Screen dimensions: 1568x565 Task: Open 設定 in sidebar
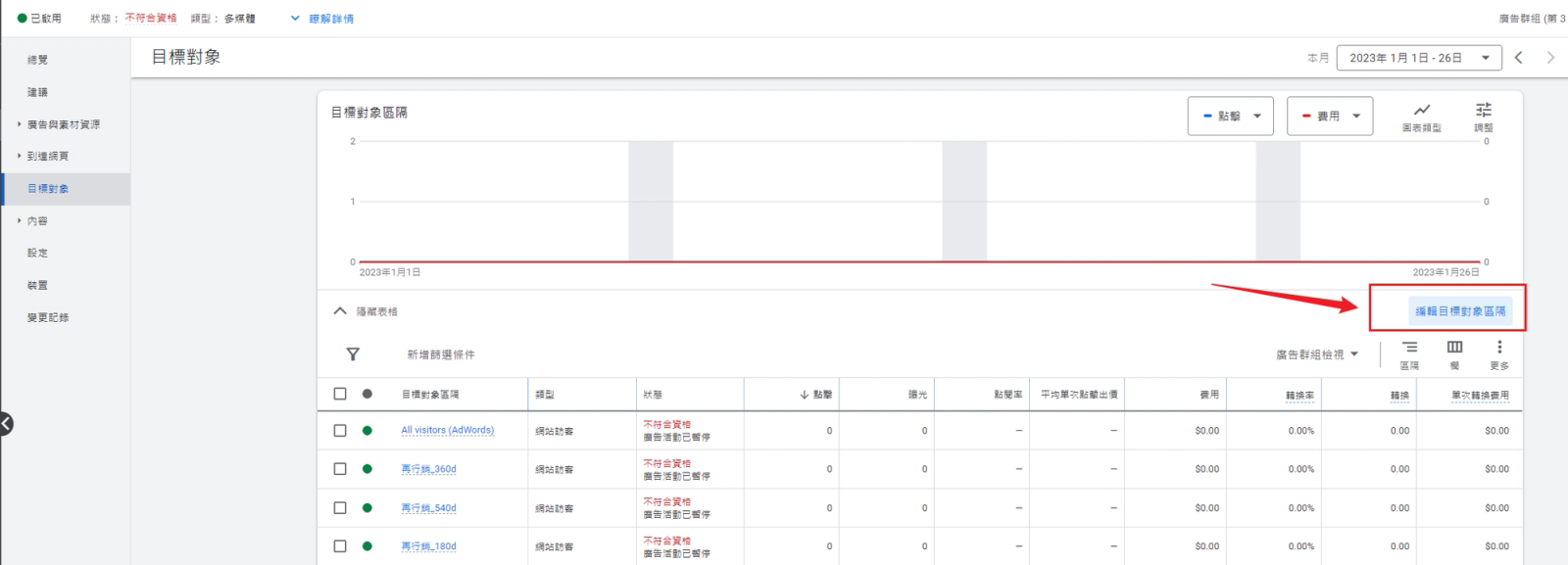[37, 253]
